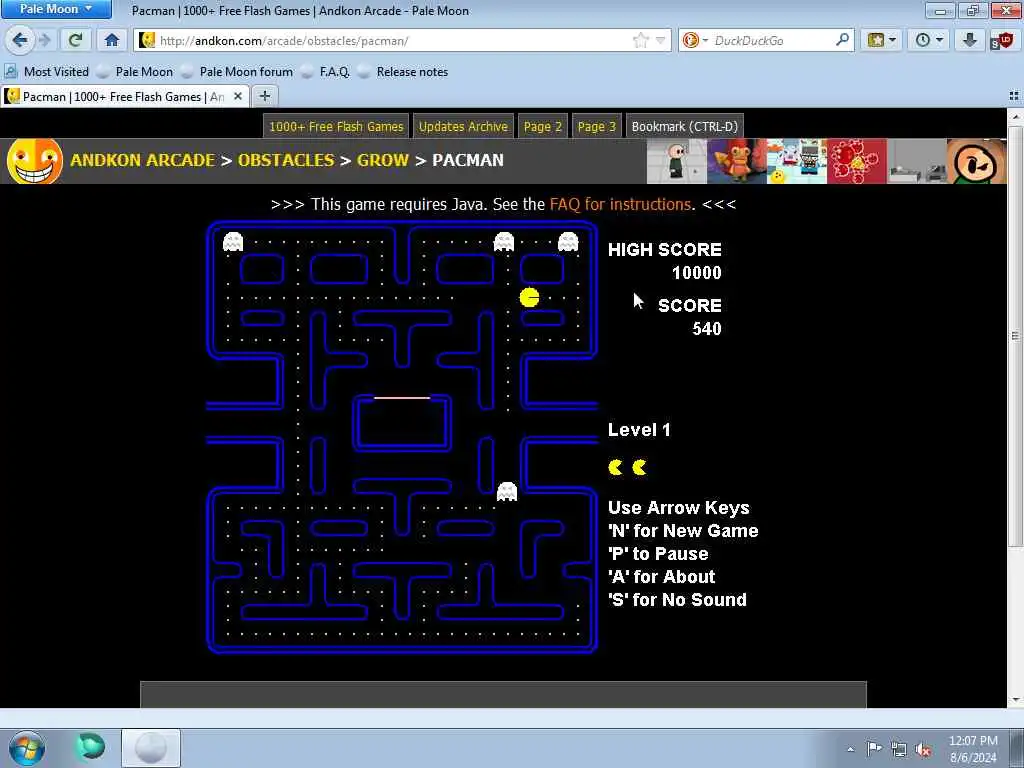The width and height of the screenshot is (1024, 768).
Task: Follow the ANDKON ARCADE breadcrumb link
Action: pos(142,160)
